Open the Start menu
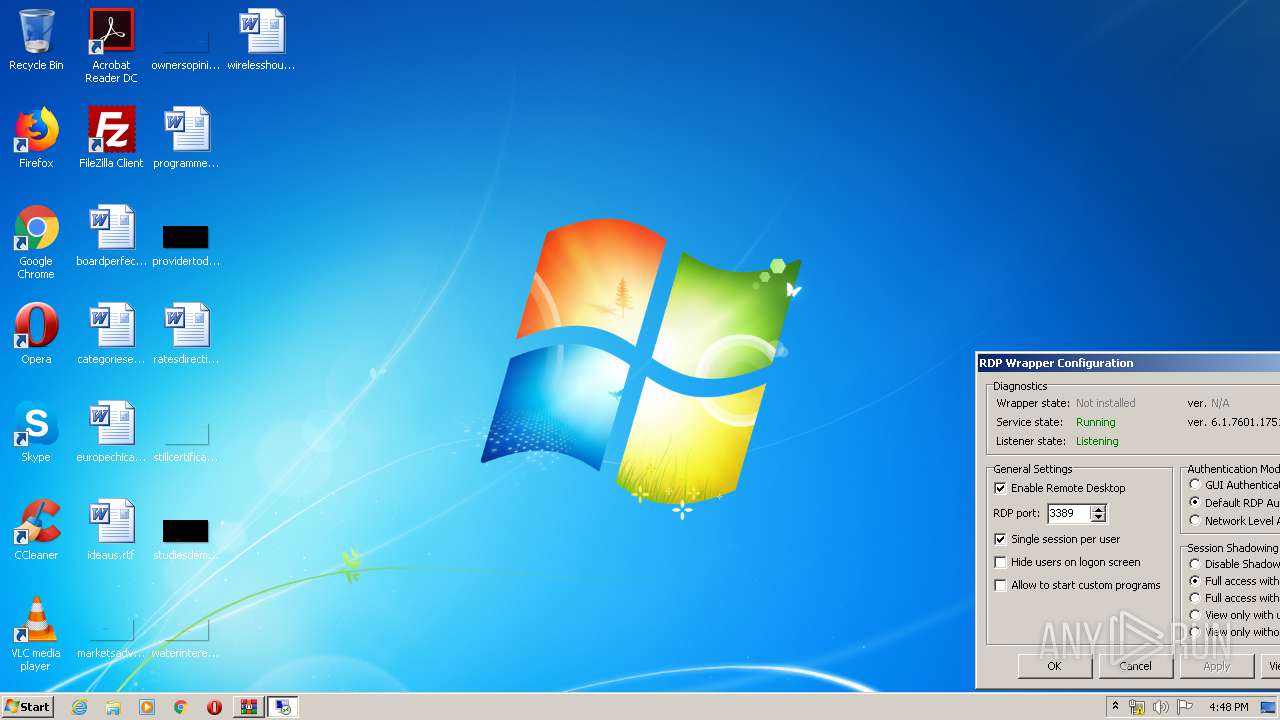Image resolution: width=1280 pixels, height=720 pixels. click(28, 707)
